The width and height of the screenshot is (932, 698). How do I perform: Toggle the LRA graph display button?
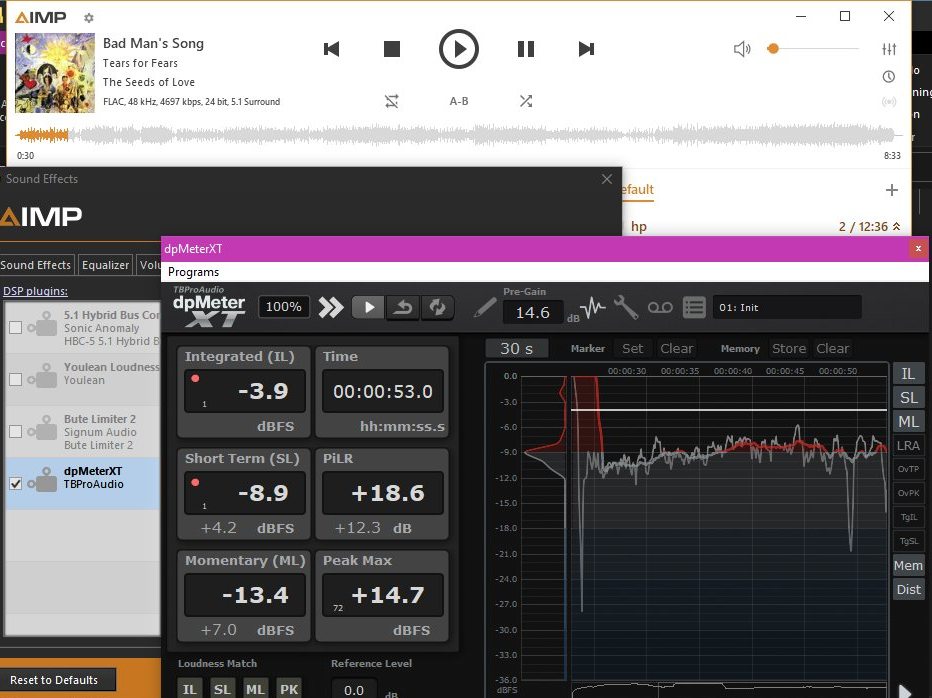pyautogui.click(x=908, y=445)
